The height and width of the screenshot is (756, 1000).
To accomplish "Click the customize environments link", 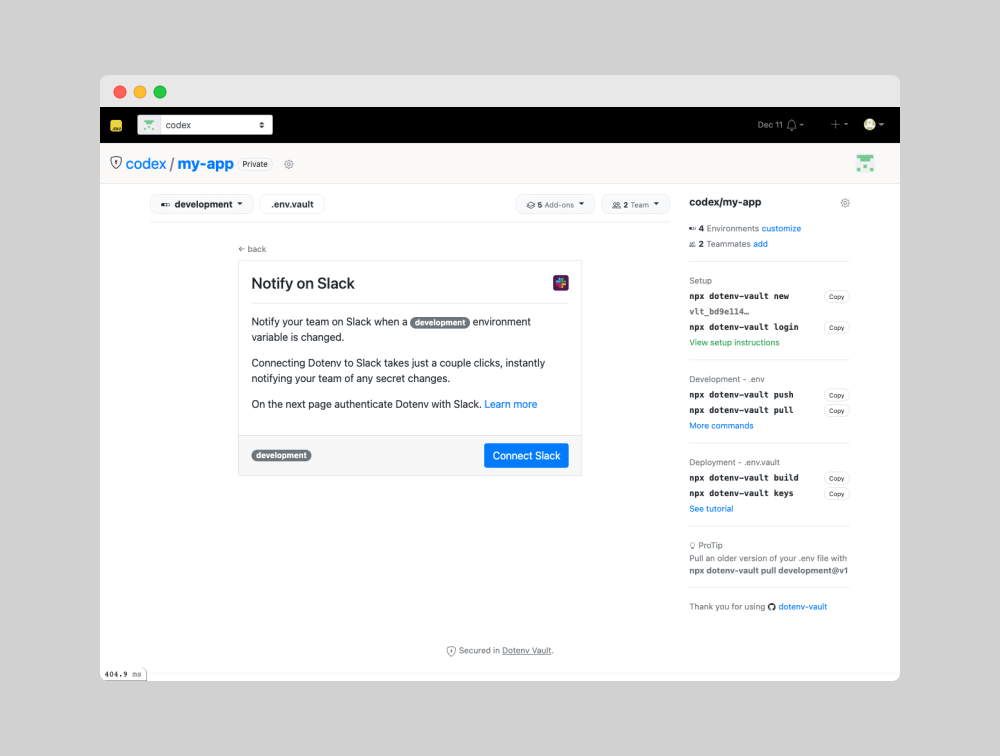I will click(x=781, y=228).
